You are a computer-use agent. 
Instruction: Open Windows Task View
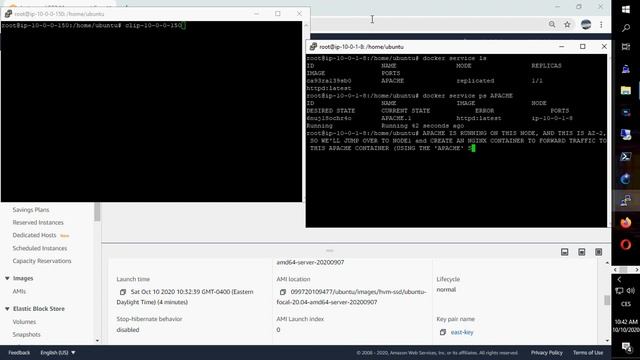(626, 47)
